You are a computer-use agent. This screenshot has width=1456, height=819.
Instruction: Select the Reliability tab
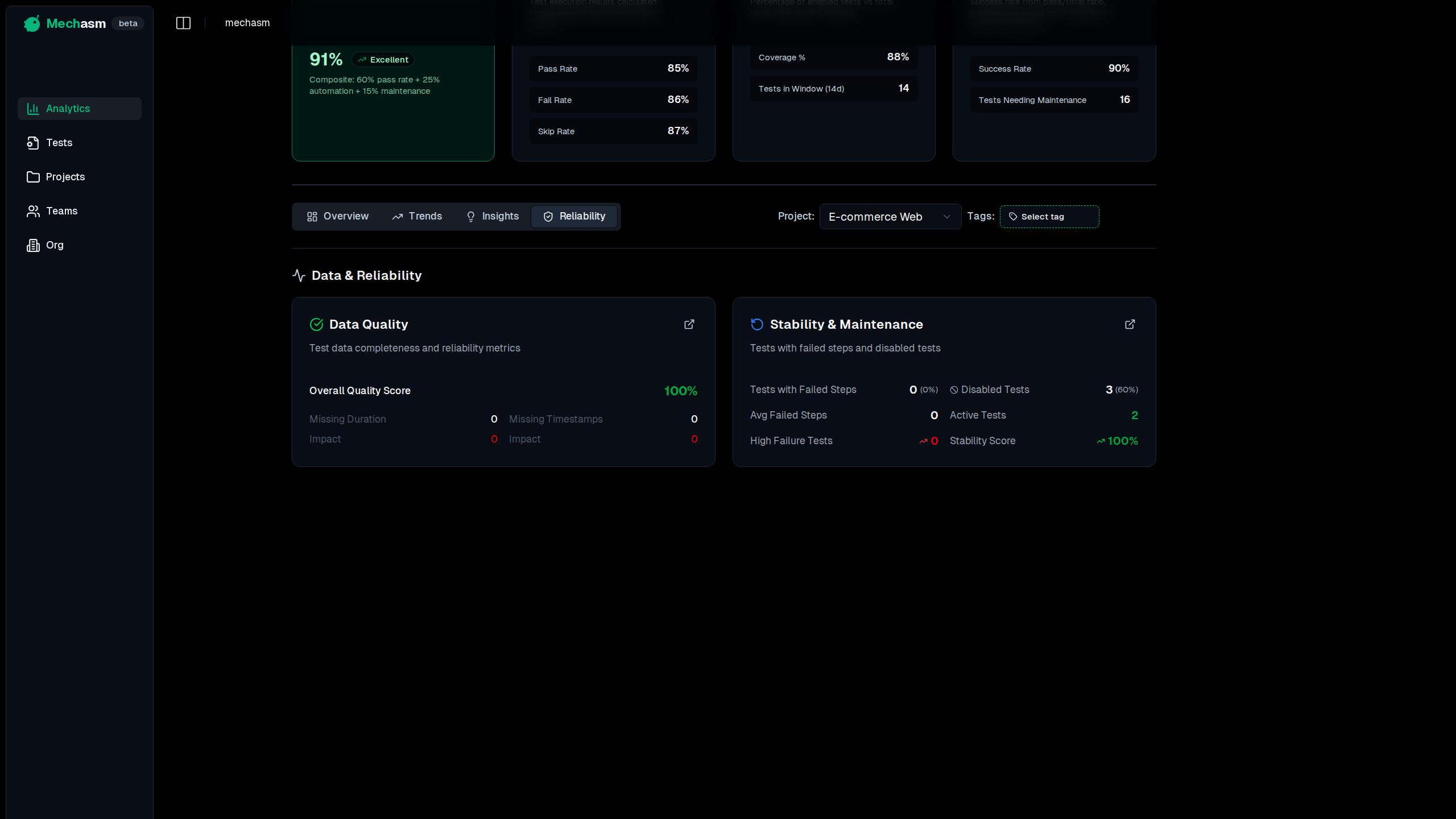click(574, 216)
